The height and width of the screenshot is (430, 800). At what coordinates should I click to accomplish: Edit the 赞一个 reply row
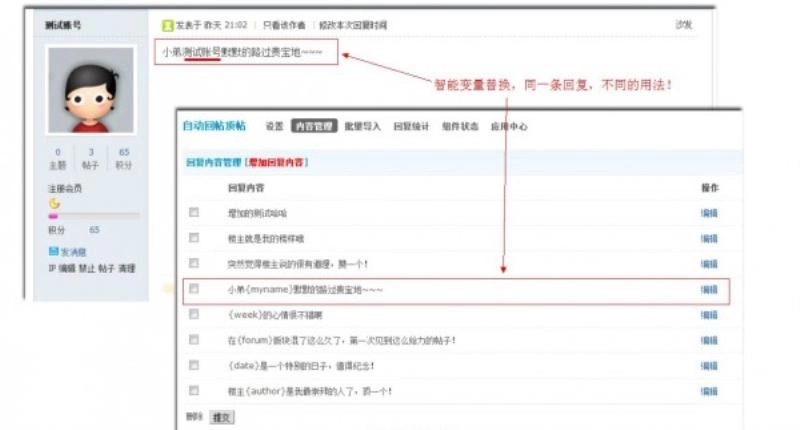tap(709, 264)
